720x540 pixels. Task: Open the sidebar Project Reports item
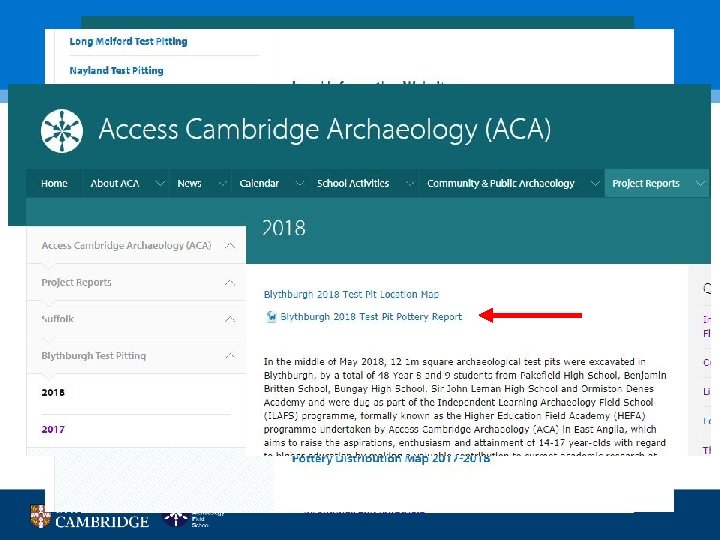[x=76, y=282]
